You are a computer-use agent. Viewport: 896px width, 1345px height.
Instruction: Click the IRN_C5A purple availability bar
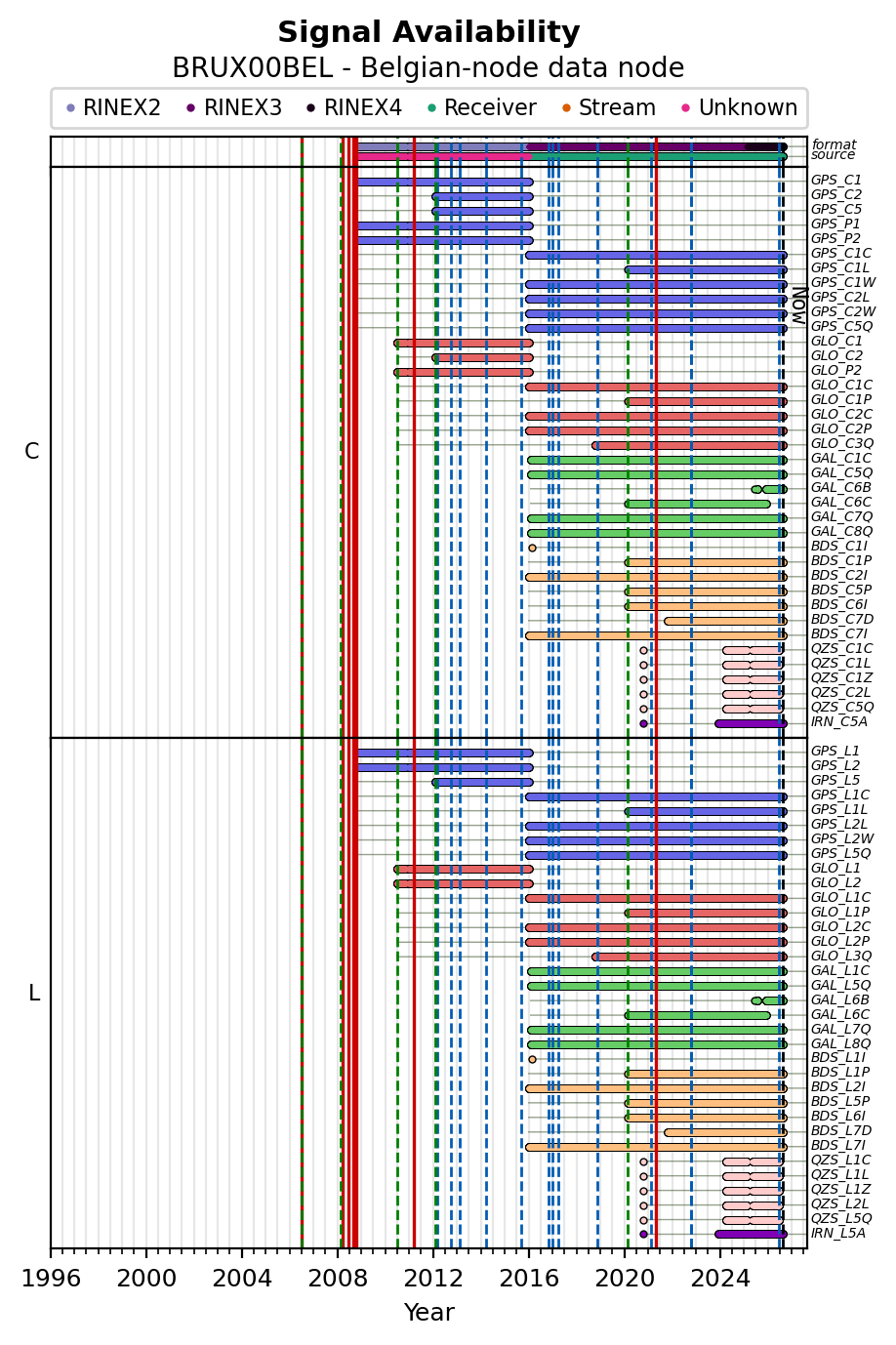[751, 723]
